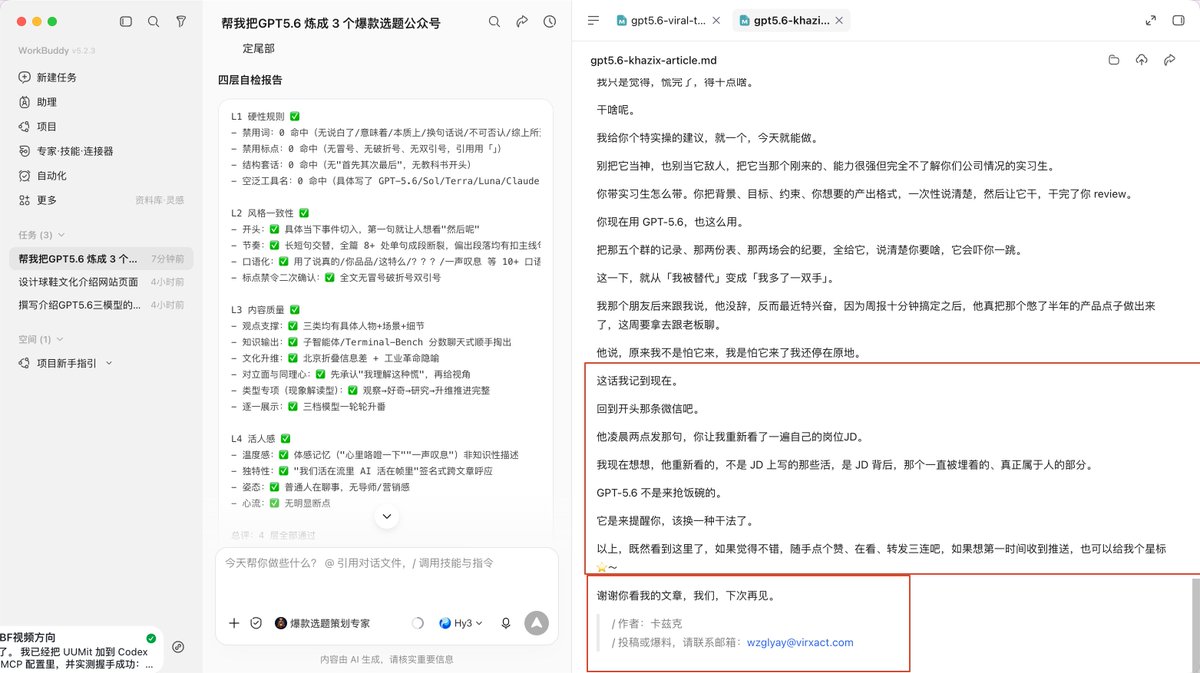Open the 更多 menu item
Viewport: 1200px width, 673px height.
click(x=47, y=200)
